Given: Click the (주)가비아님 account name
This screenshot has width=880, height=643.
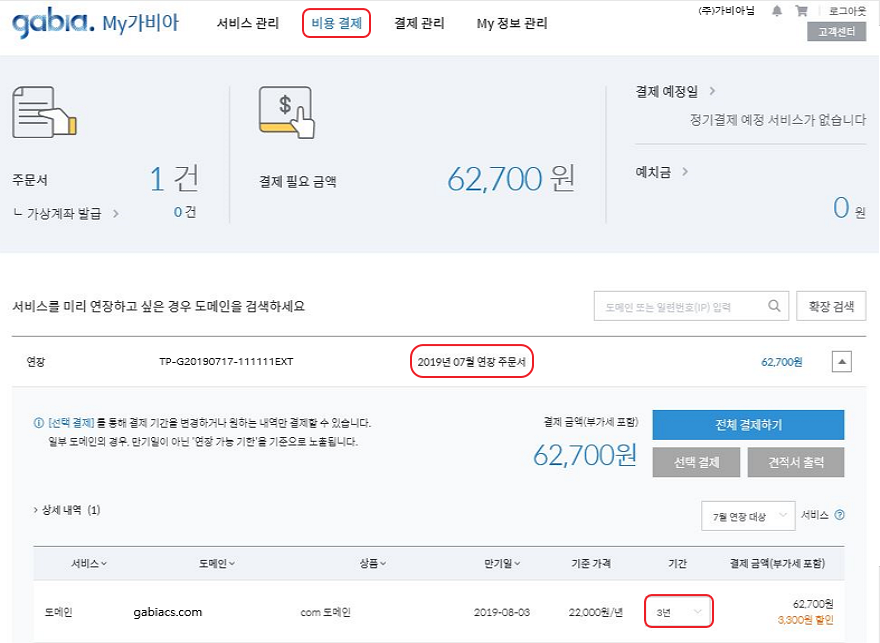Looking at the screenshot, I should pyautogui.click(x=726, y=11).
